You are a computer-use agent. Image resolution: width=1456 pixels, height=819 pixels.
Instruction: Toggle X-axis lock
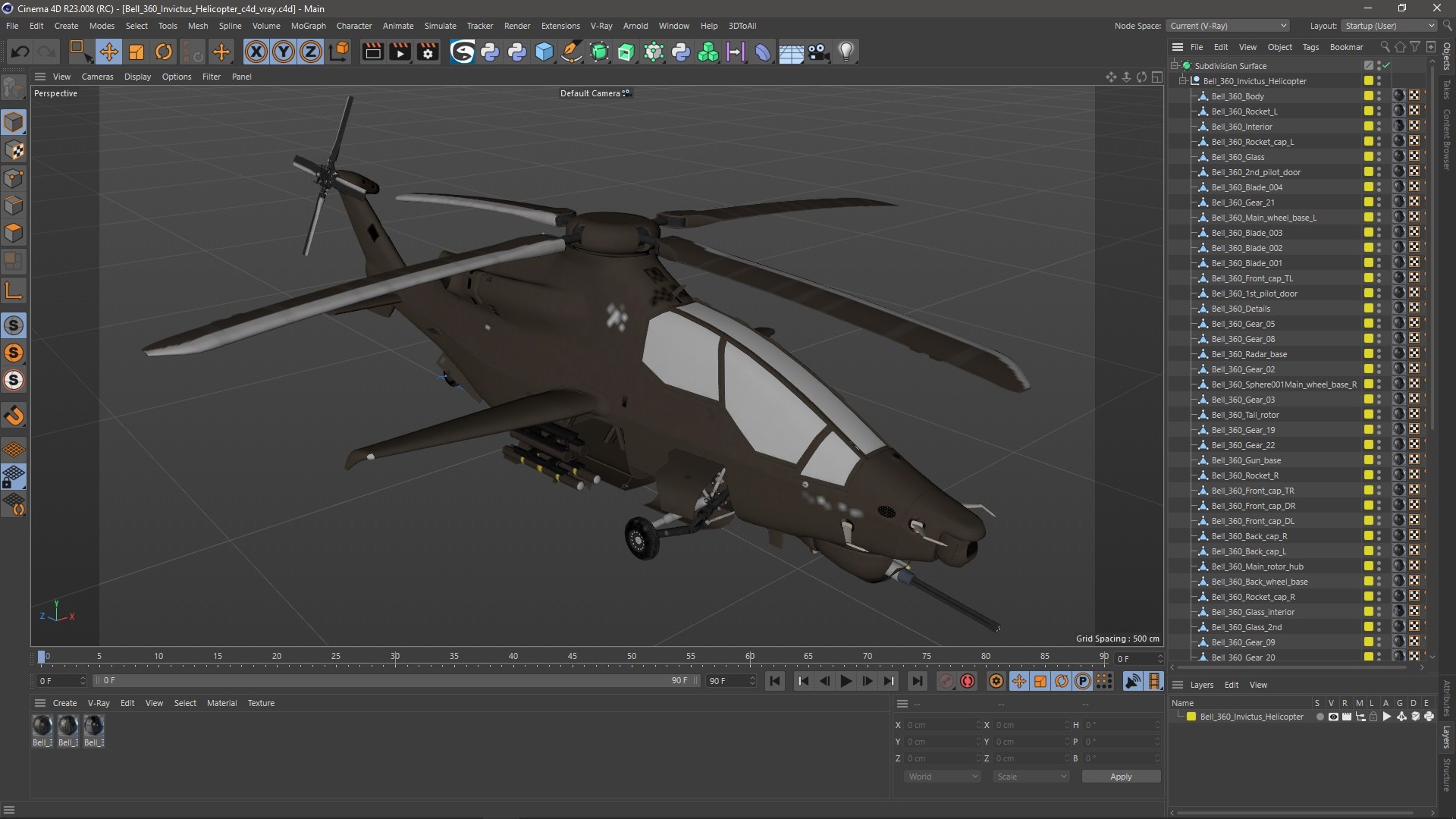(256, 52)
